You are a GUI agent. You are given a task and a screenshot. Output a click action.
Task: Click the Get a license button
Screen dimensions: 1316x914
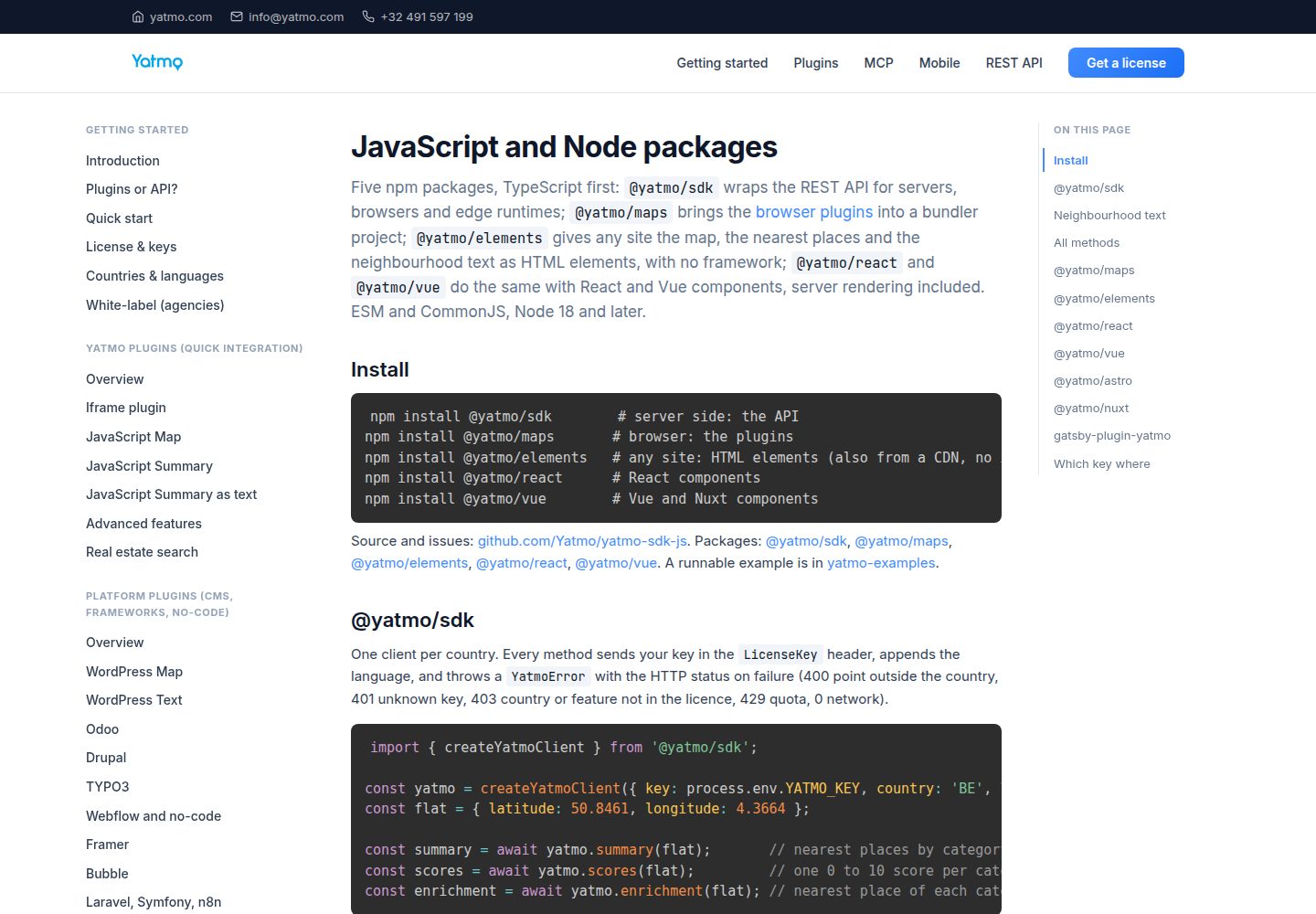coord(1126,63)
